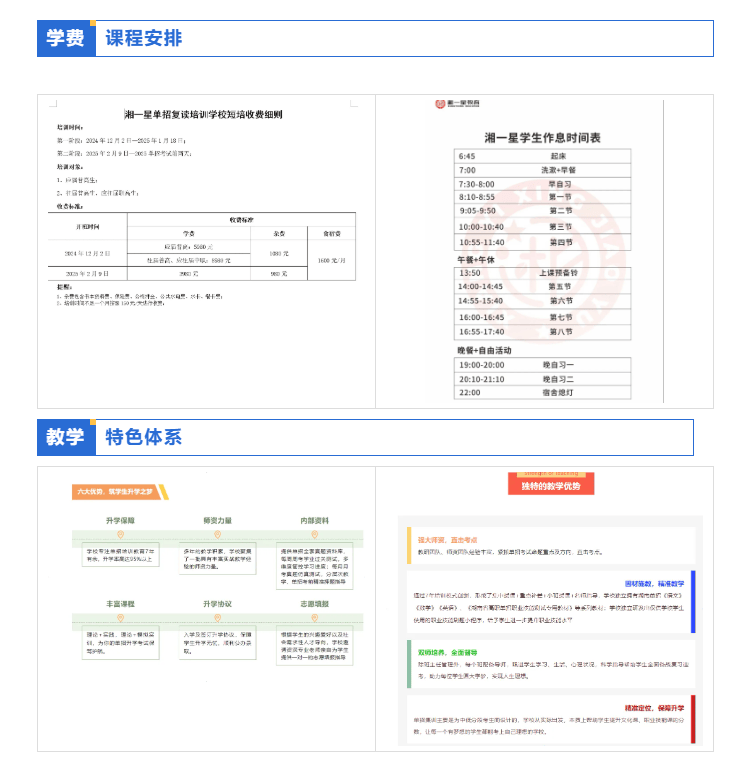
Task: Click the 师资力量 advantage heading
Action: [x=217, y=521]
